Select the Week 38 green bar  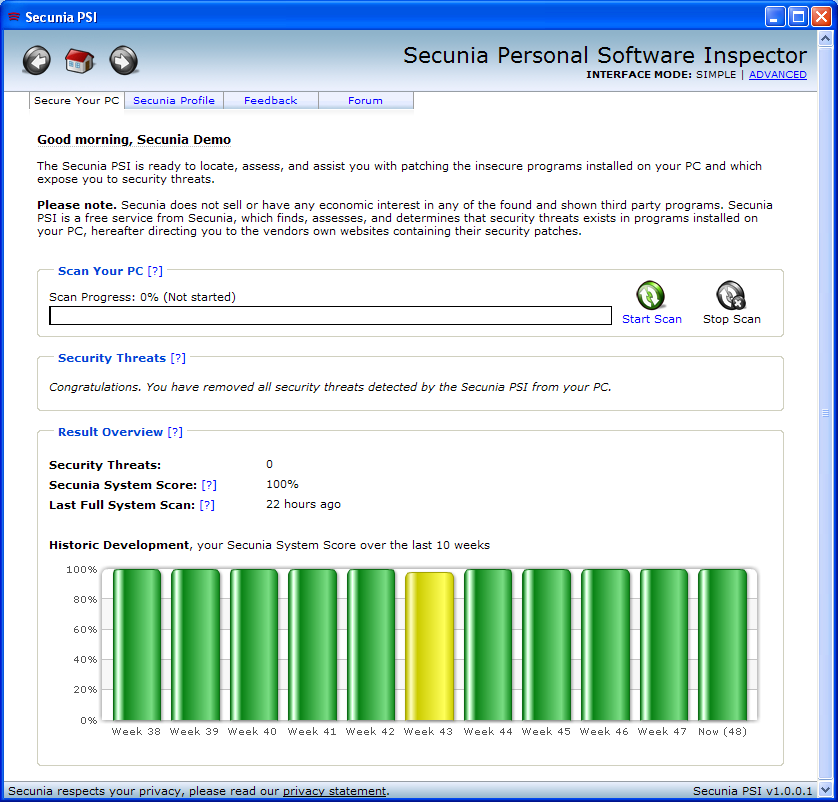coord(137,645)
